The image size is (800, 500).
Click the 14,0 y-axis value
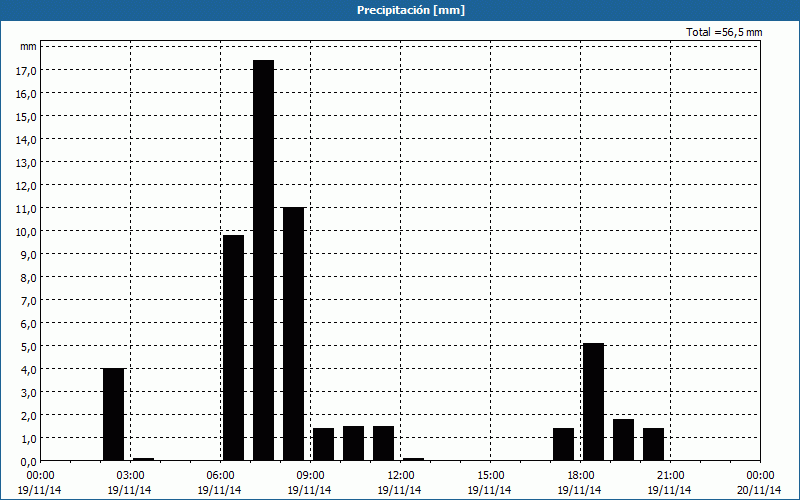27,139
